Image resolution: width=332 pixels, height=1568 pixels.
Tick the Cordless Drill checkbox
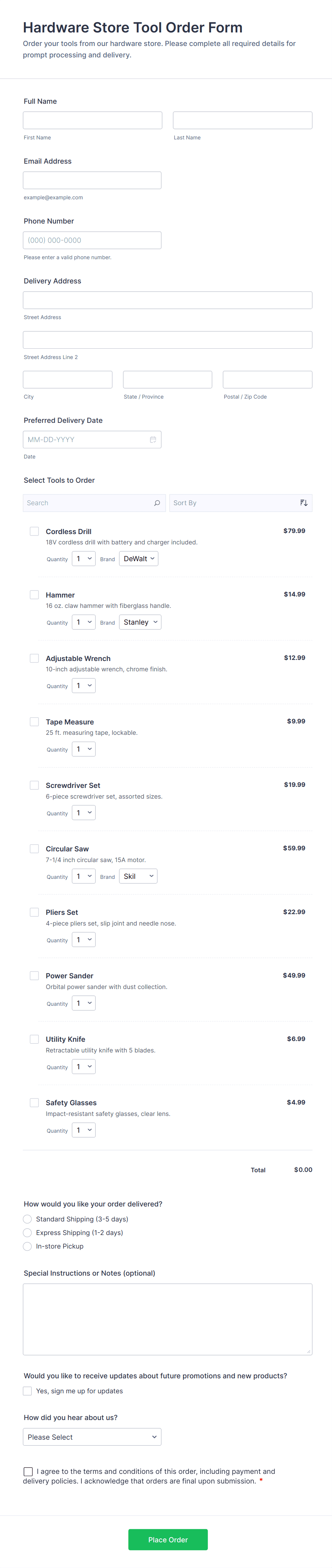tap(35, 531)
